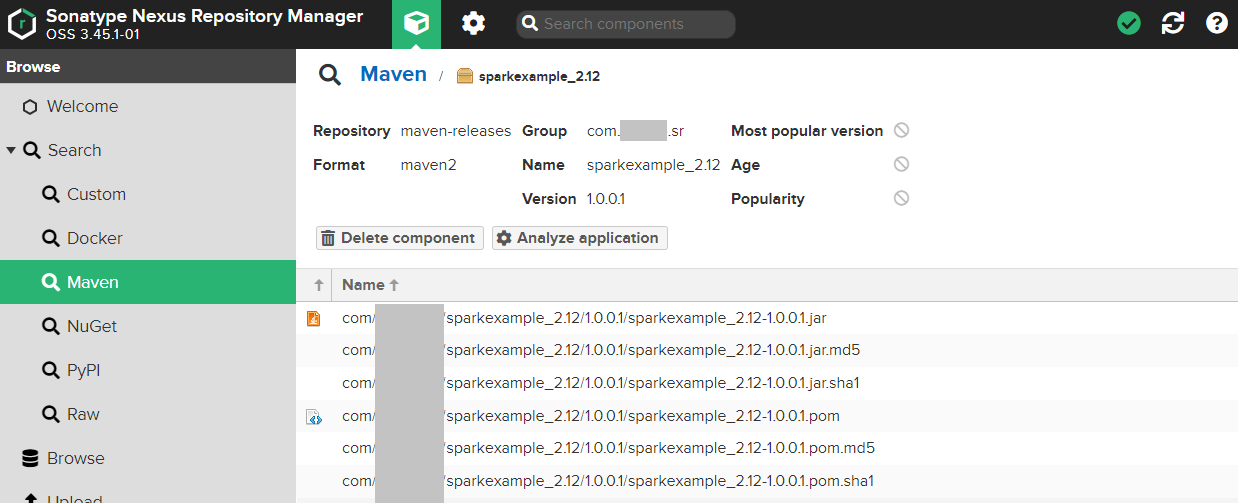Image resolution: width=1238 pixels, height=503 pixels.
Task: Click the Delete component button
Action: tap(400, 238)
